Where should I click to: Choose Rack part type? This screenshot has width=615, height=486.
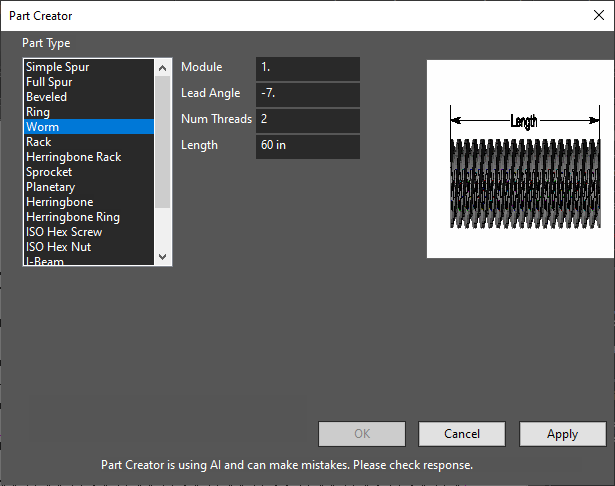coord(89,142)
